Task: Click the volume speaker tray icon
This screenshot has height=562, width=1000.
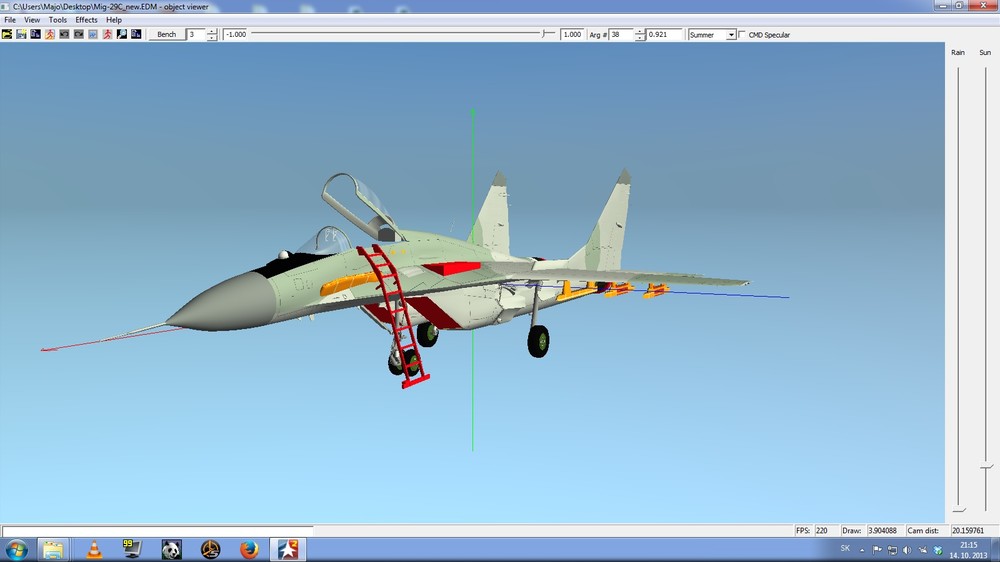Action: click(907, 549)
